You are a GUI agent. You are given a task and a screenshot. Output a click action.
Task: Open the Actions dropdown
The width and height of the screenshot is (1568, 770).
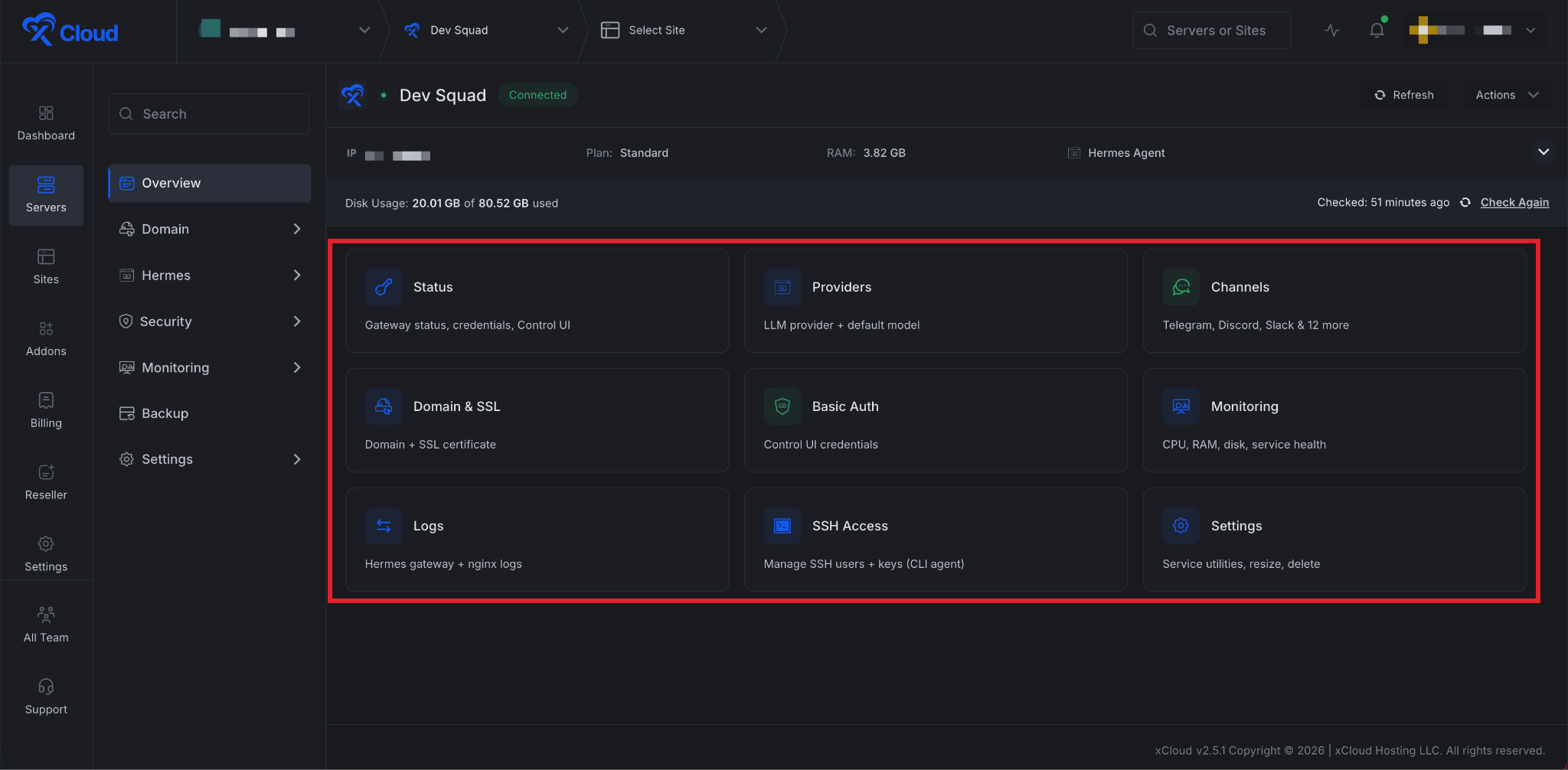click(1505, 95)
